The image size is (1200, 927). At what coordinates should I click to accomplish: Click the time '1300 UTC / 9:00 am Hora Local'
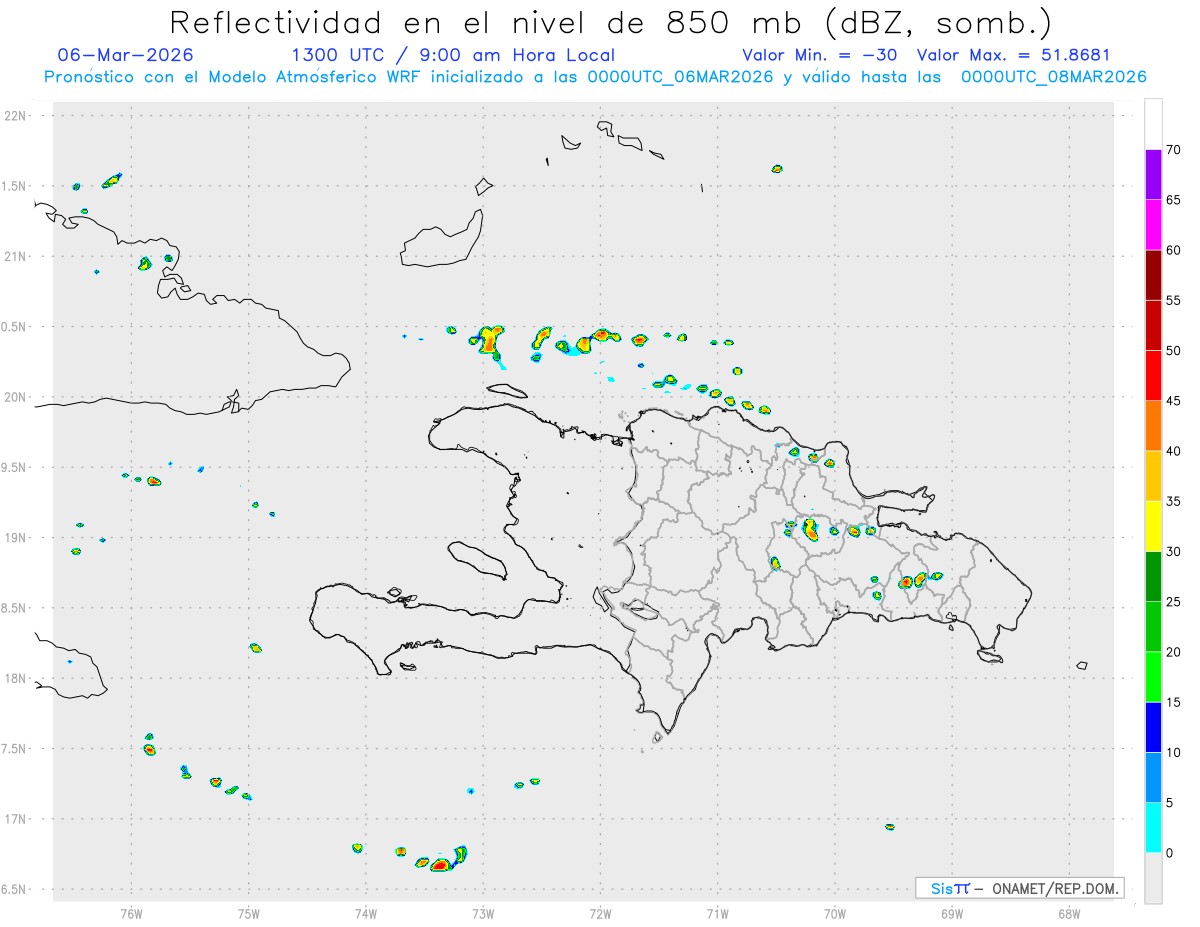pyautogui.click(x=453, y=55)
